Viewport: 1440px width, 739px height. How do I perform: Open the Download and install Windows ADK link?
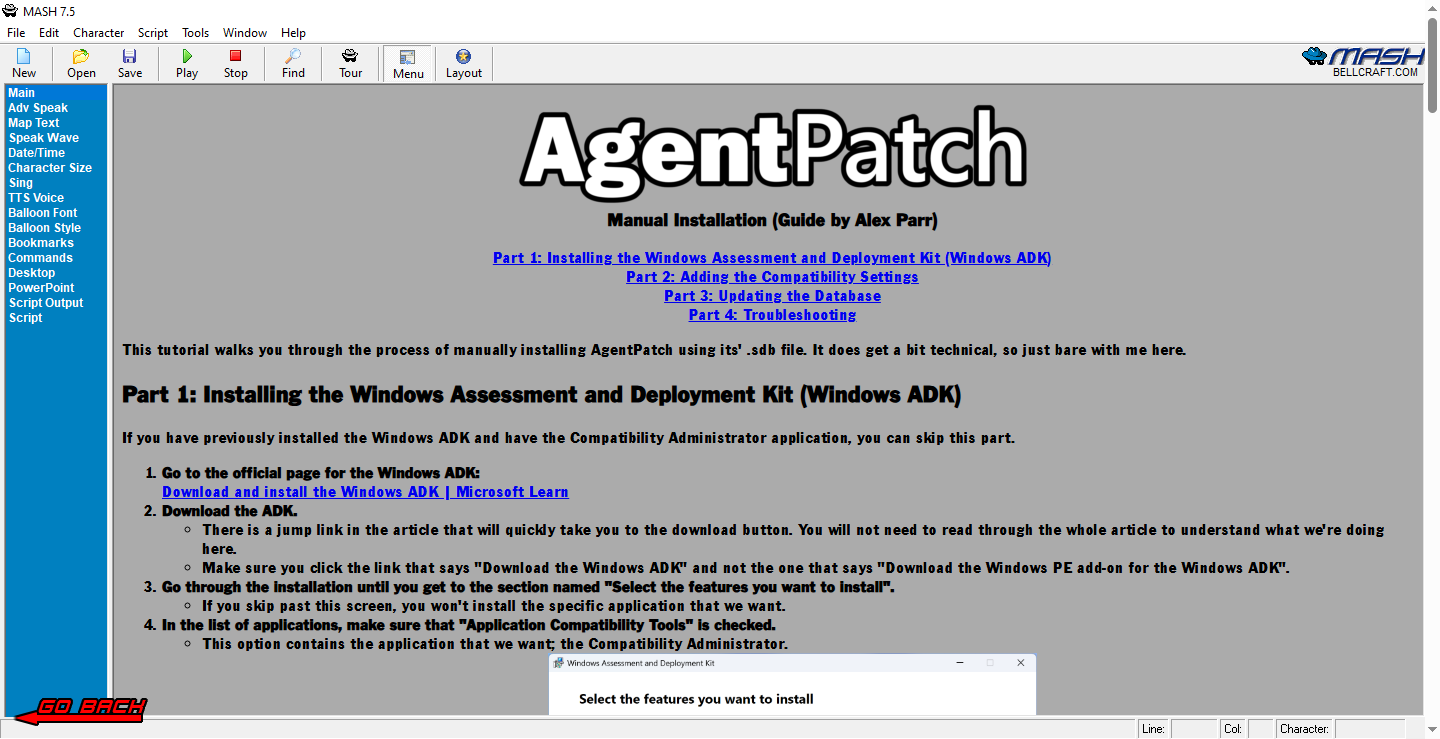point(365,492)
